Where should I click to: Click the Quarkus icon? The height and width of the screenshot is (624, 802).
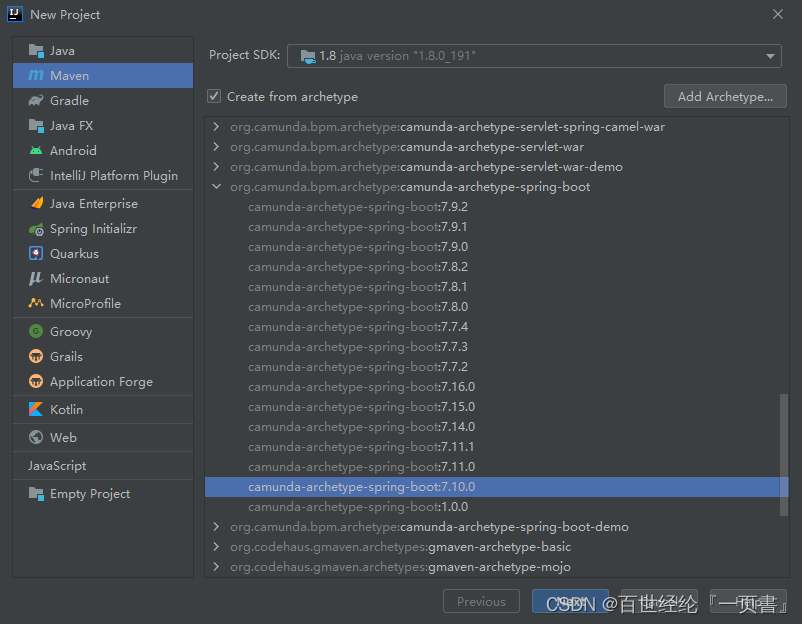(x=36, y=253)
